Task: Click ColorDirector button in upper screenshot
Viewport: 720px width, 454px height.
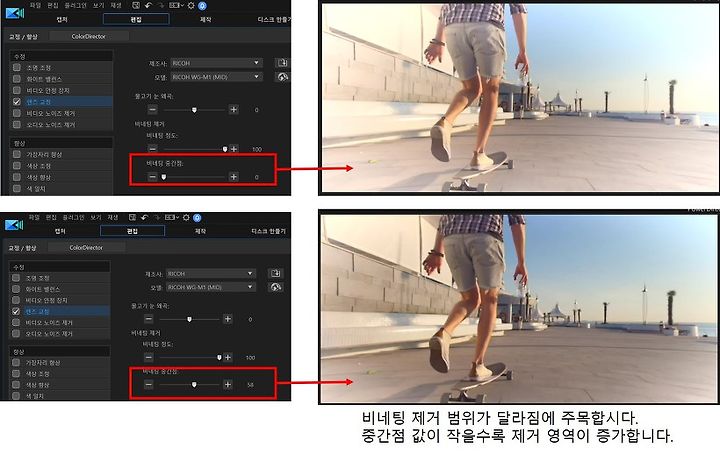Action: coord(89,36)
